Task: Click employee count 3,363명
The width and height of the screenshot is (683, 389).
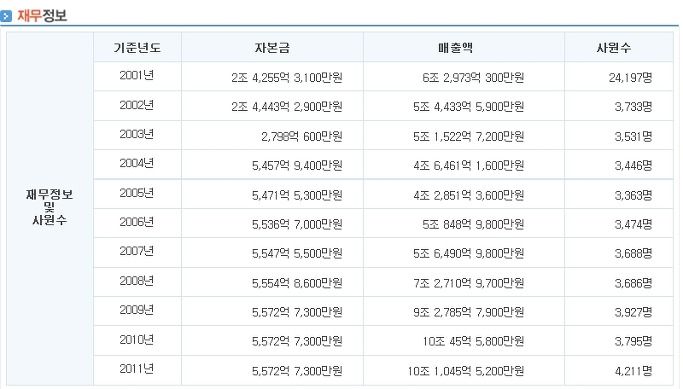Action: (633, 195)
